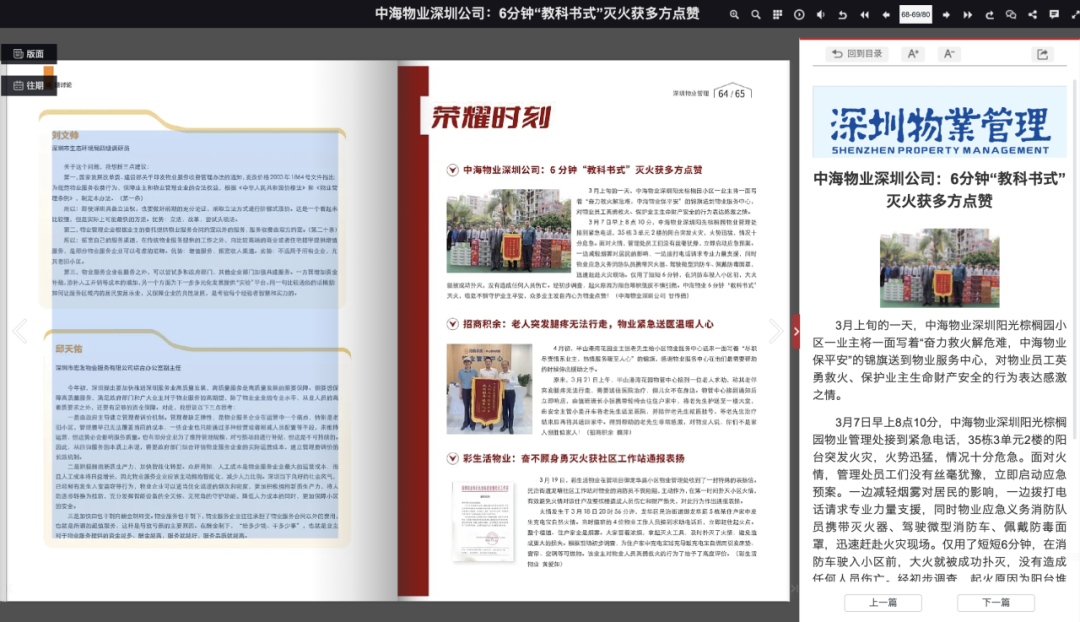This screenshot has height=622, width=1080.
Task: Click the 荣耀时刻 section title
Action: click(491, 118)
